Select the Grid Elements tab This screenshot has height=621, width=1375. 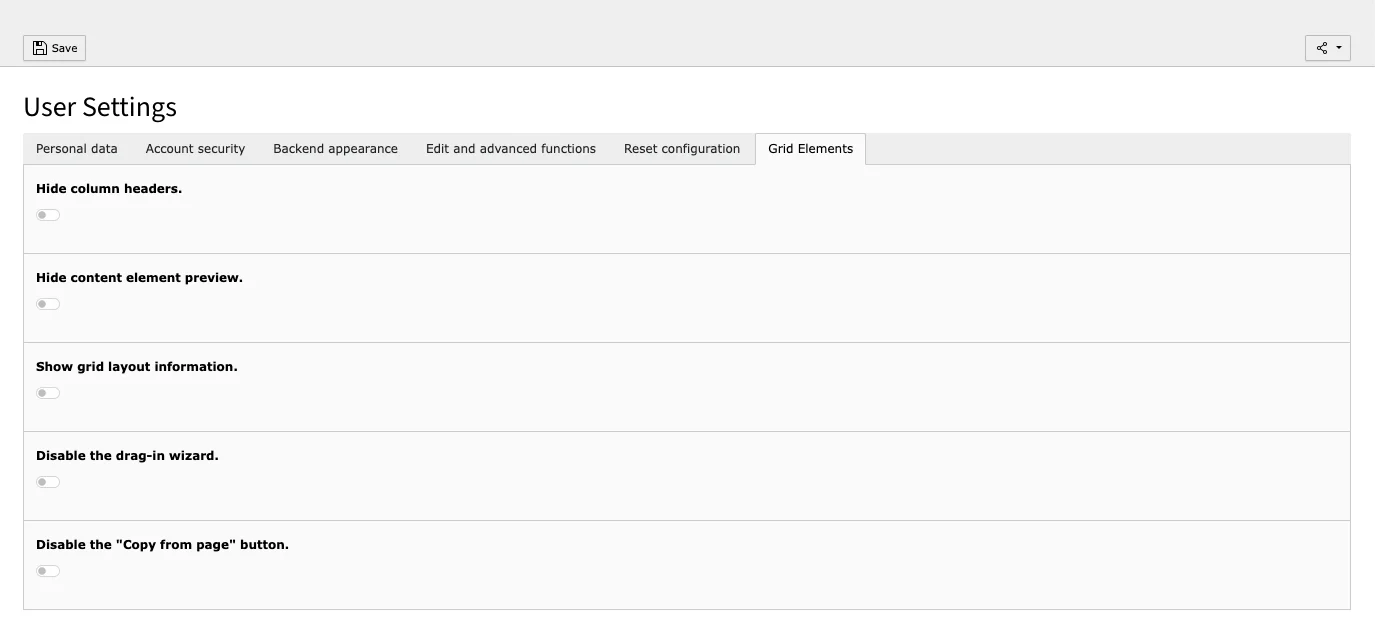810,148
